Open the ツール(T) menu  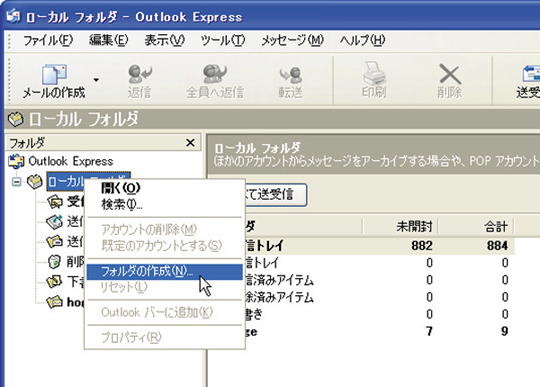click(222, 40)
